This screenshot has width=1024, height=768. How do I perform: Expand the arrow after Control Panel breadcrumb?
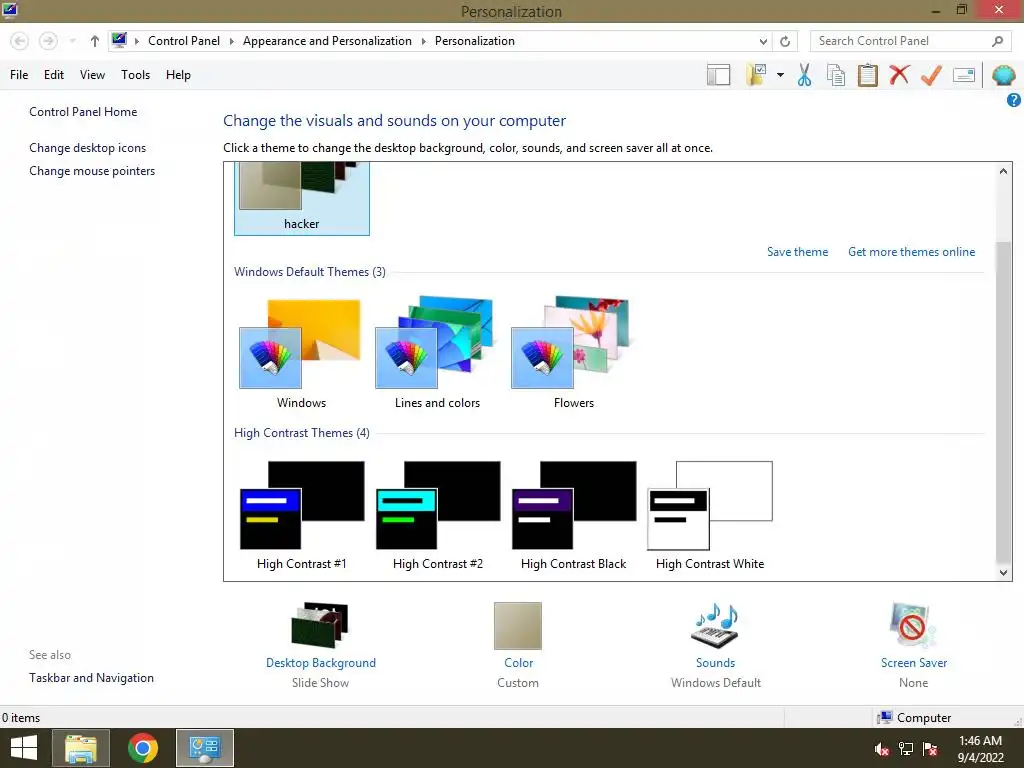point(231,41)
